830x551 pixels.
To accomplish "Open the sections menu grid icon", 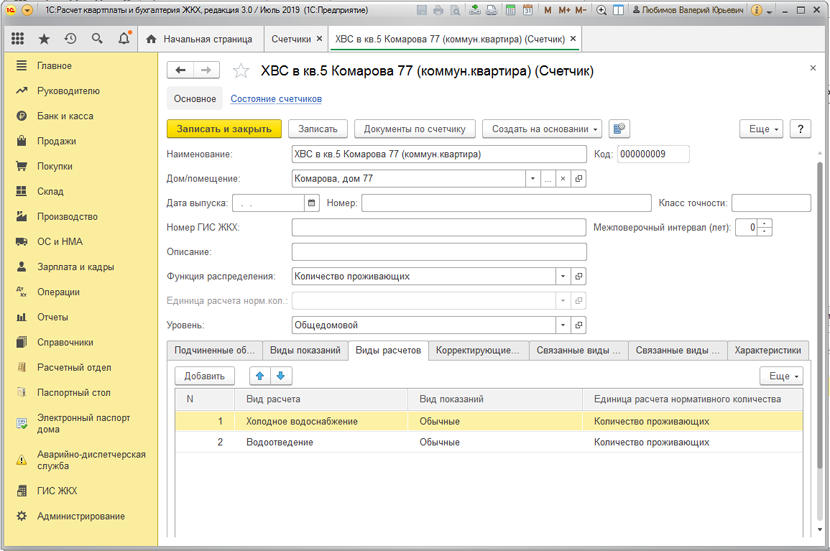I will [x=18, y=39].
